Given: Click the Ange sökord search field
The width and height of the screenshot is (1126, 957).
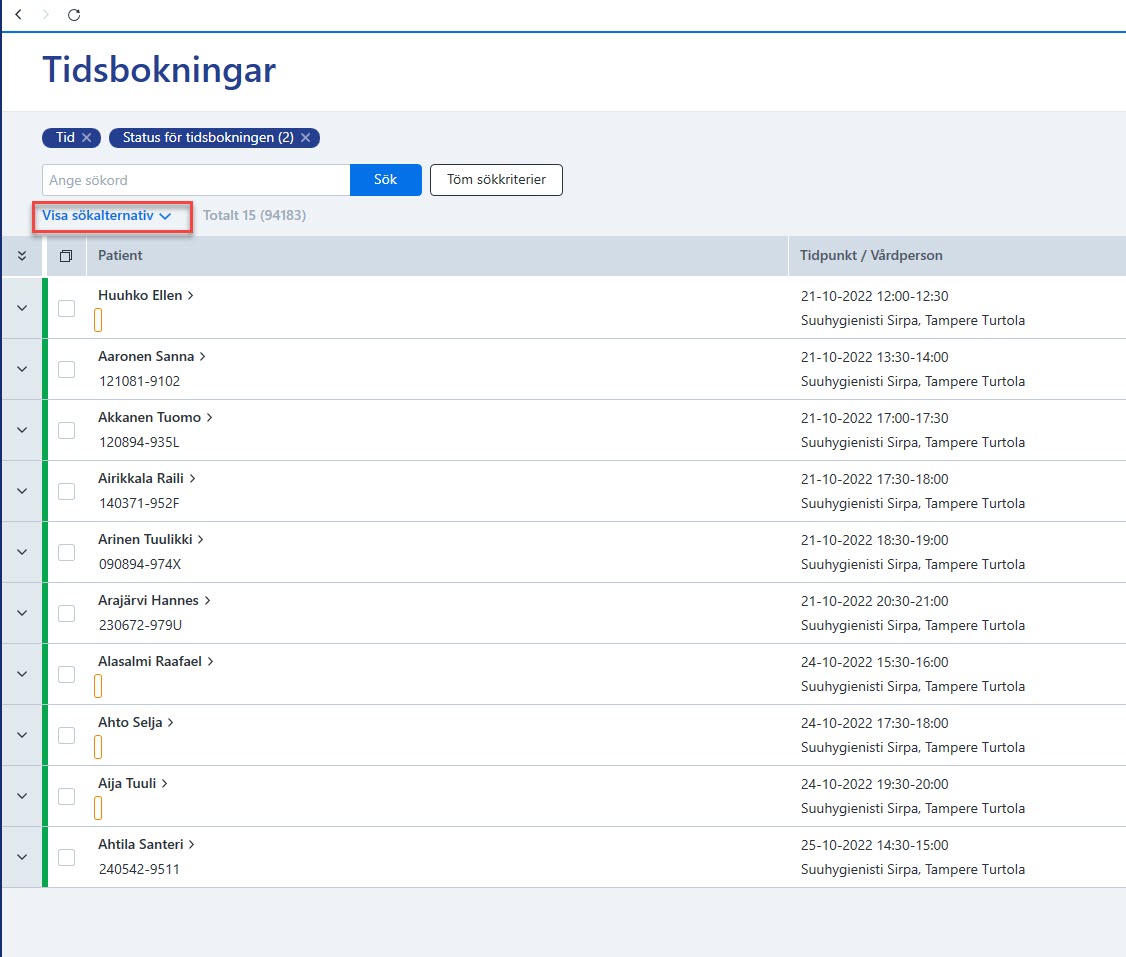Looking at the screenshot, I should click(x=196, y=180).
